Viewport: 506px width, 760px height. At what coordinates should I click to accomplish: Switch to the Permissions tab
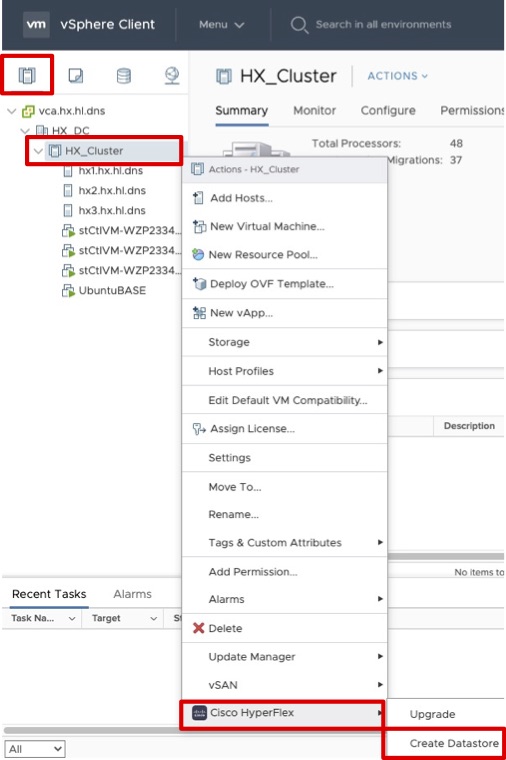click(x=472, y=111)
